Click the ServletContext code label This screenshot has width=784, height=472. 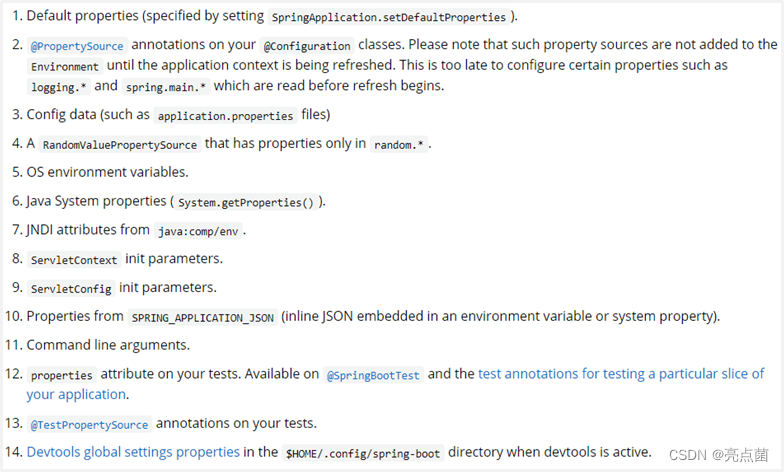tap(74, 260)
